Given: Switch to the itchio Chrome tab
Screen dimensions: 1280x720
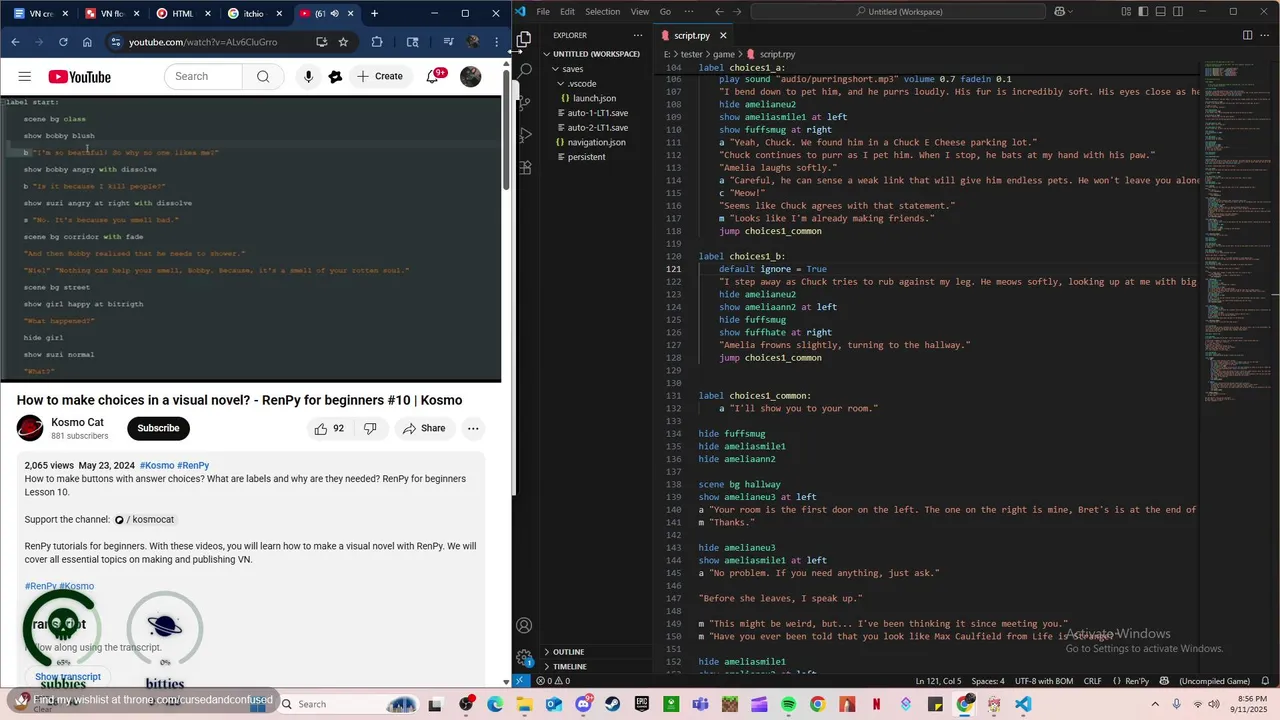Looking at the screenshot, I should click(x=253, y=14).
